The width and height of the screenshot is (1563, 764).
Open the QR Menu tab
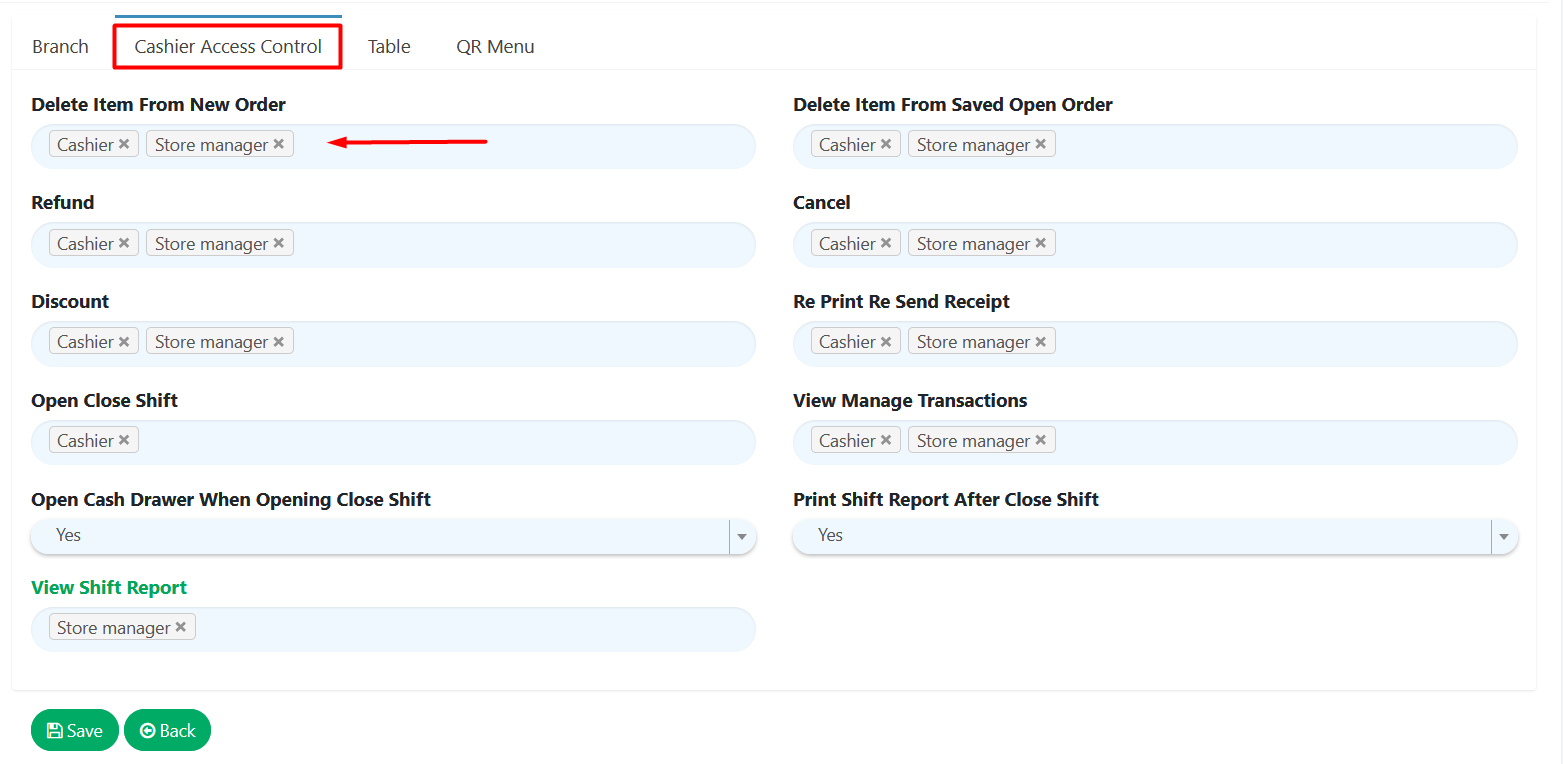494,46
